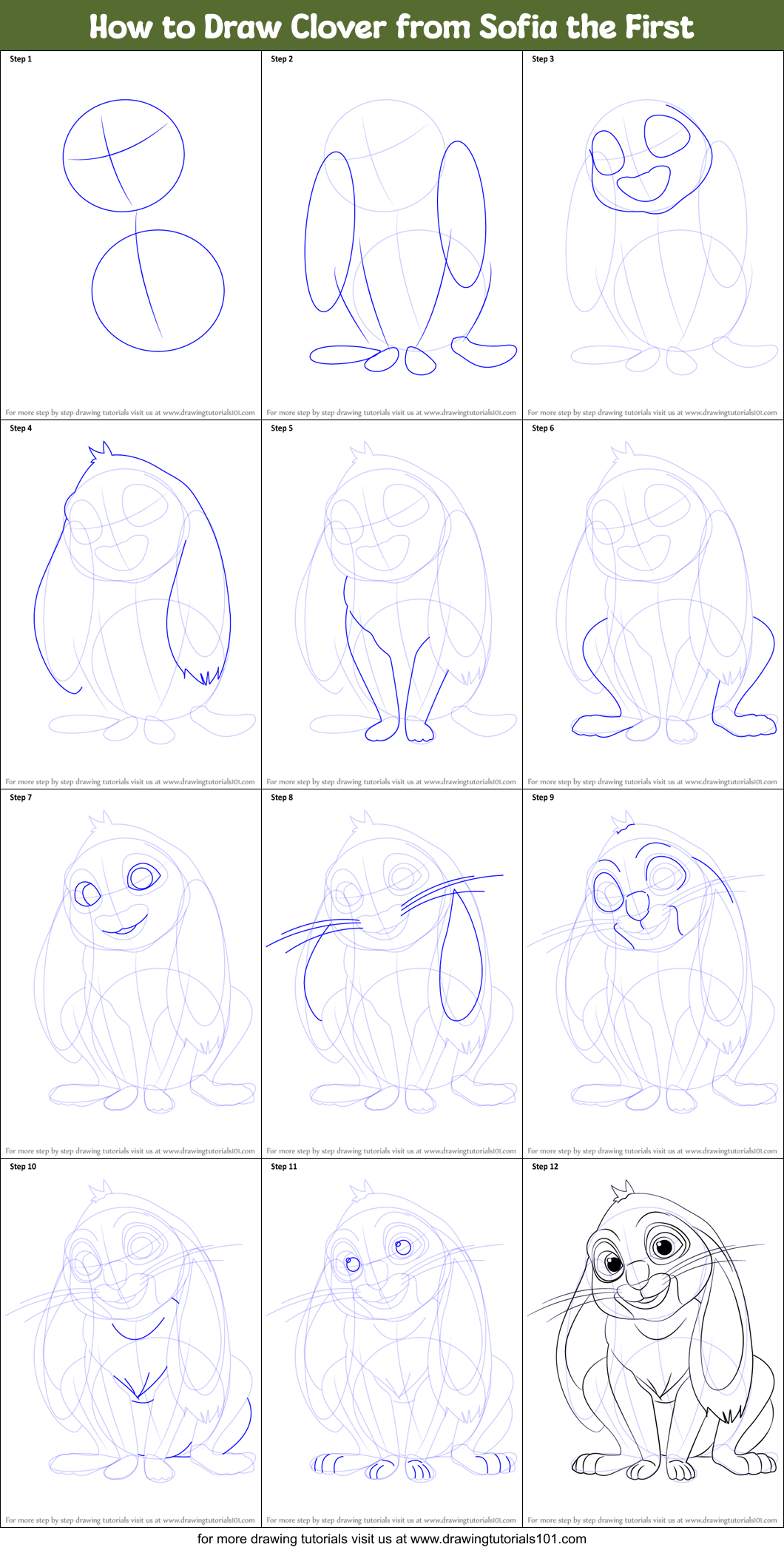Click the 'Step 6' label

(543, 428)
